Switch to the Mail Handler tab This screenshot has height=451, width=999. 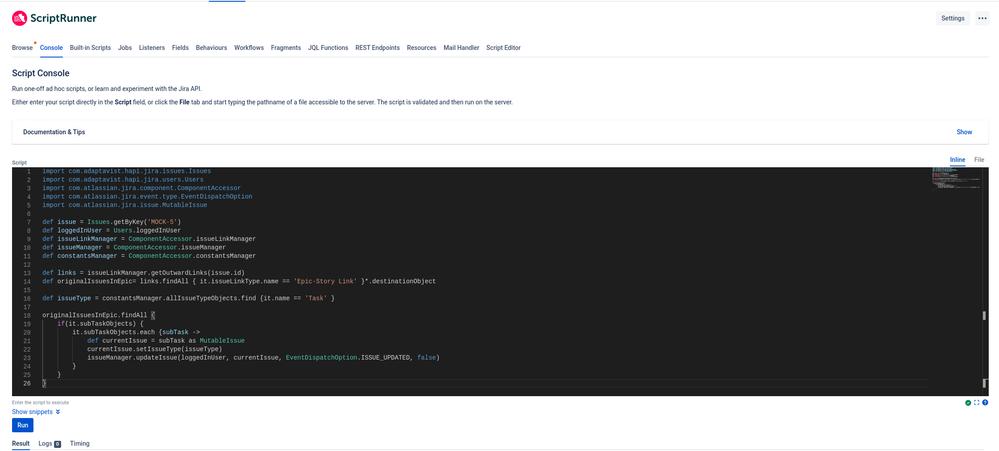pos(461,48)
